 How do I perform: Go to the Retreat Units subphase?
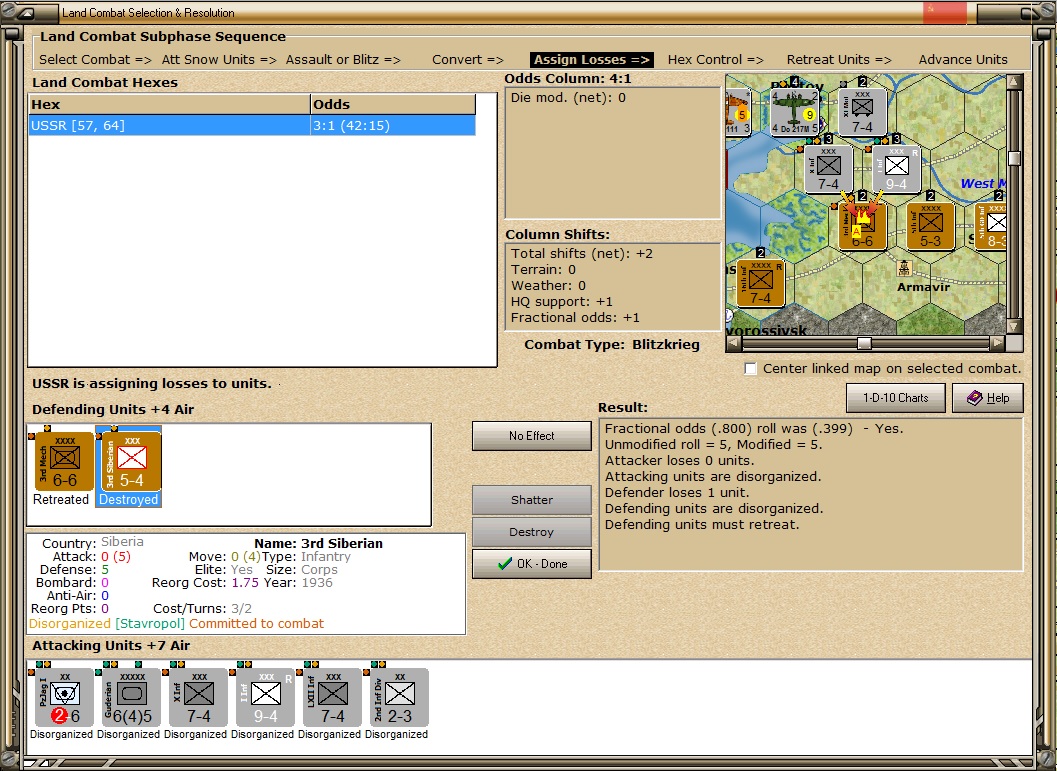pos(839,60)
